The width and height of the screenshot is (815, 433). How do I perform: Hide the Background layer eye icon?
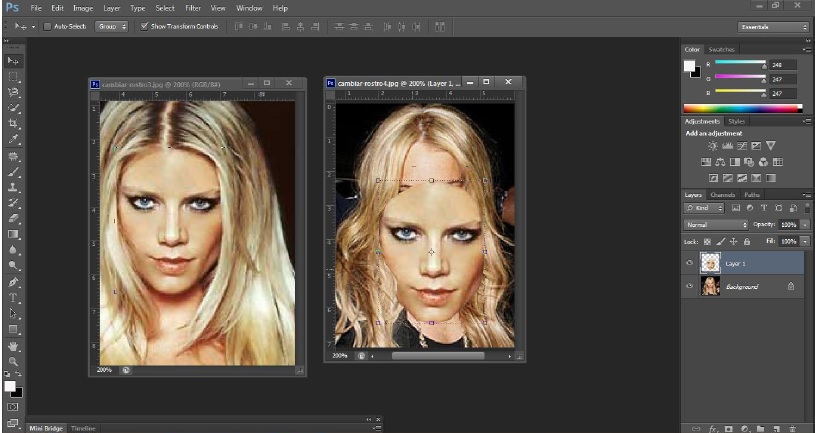(x=689, y=287)
